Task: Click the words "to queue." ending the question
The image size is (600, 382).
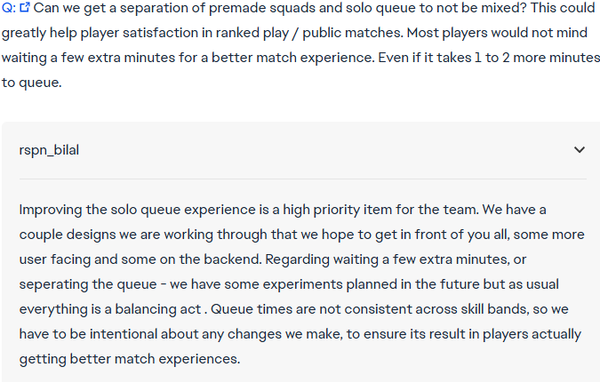Action: click(x=31, y=83)
